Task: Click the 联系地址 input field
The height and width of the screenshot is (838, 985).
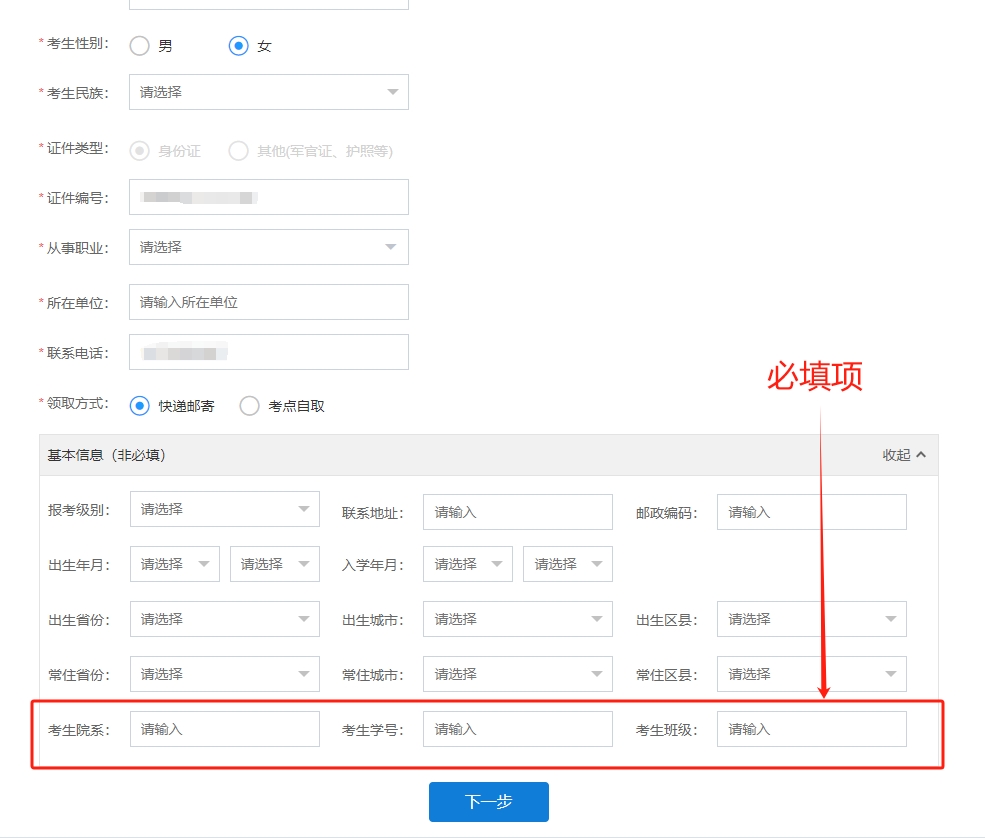Action: [x=517, y=512]
